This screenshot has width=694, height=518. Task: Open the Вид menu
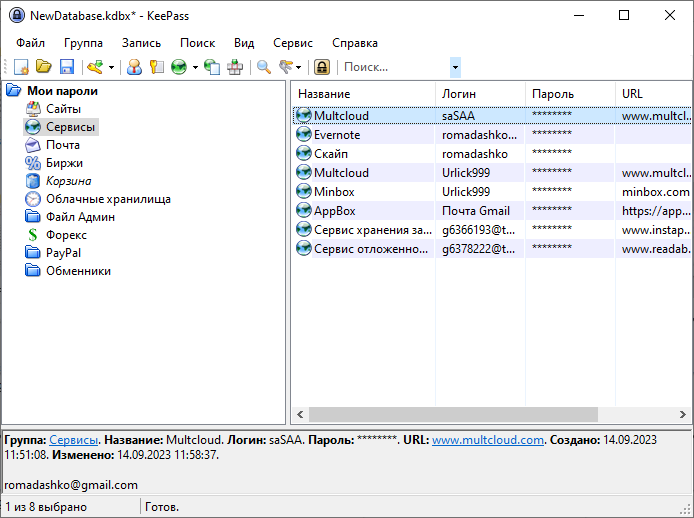(x=244, y=43)
